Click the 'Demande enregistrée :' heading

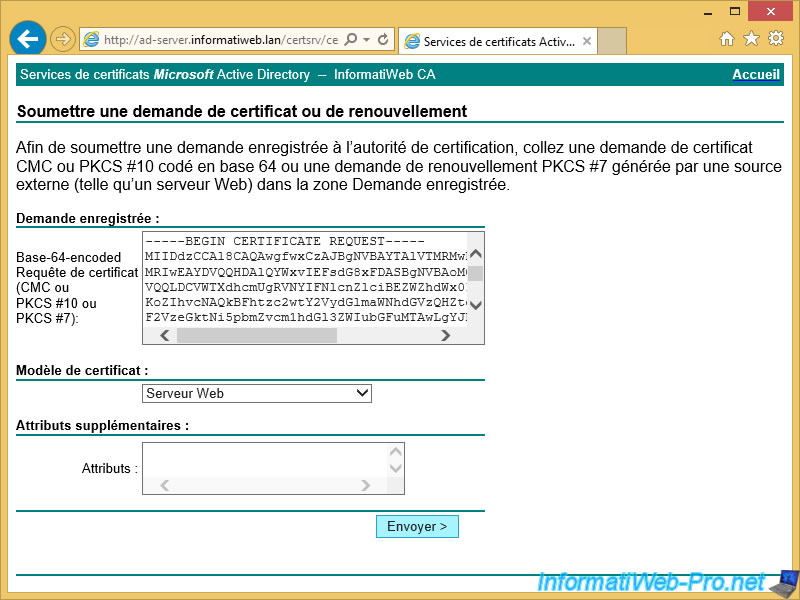88,219
